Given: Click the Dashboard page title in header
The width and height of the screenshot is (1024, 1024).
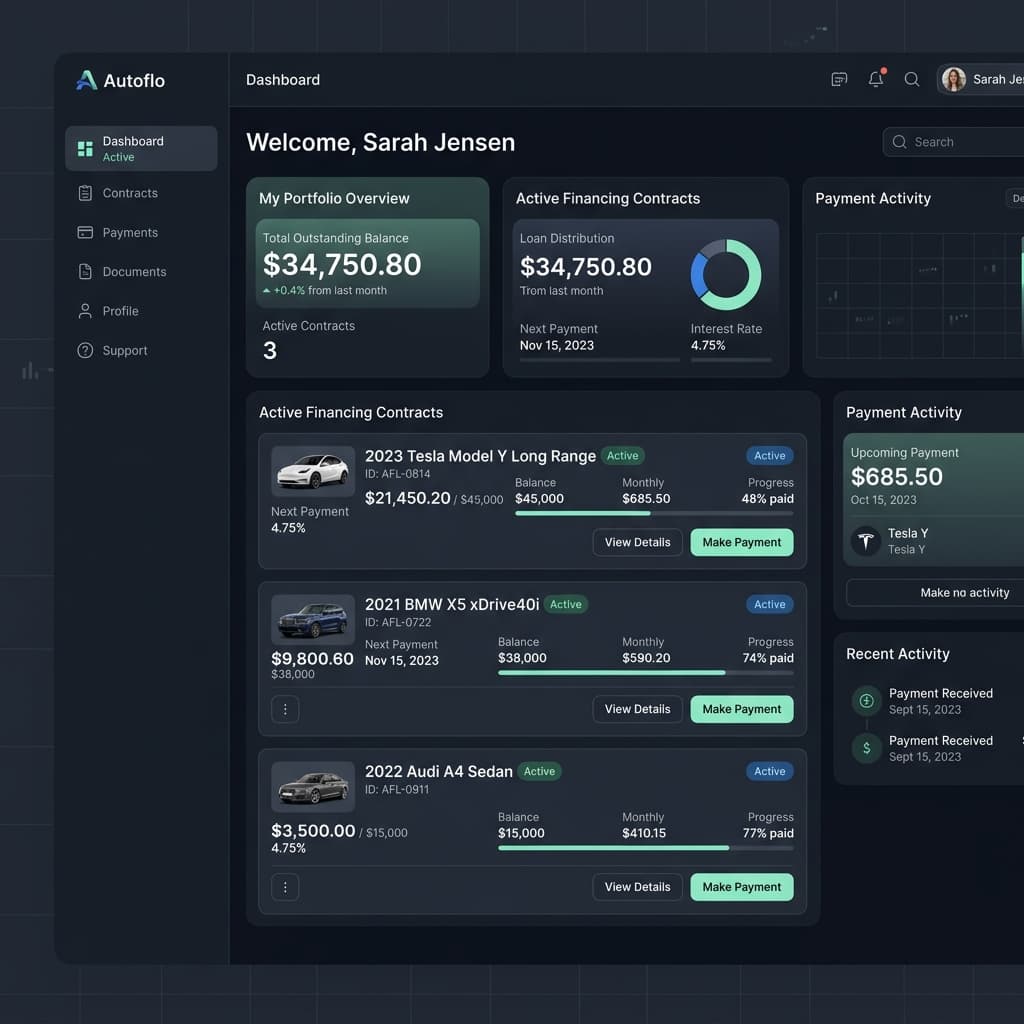Looking at the screenshot, I should (x=283, y=80).
